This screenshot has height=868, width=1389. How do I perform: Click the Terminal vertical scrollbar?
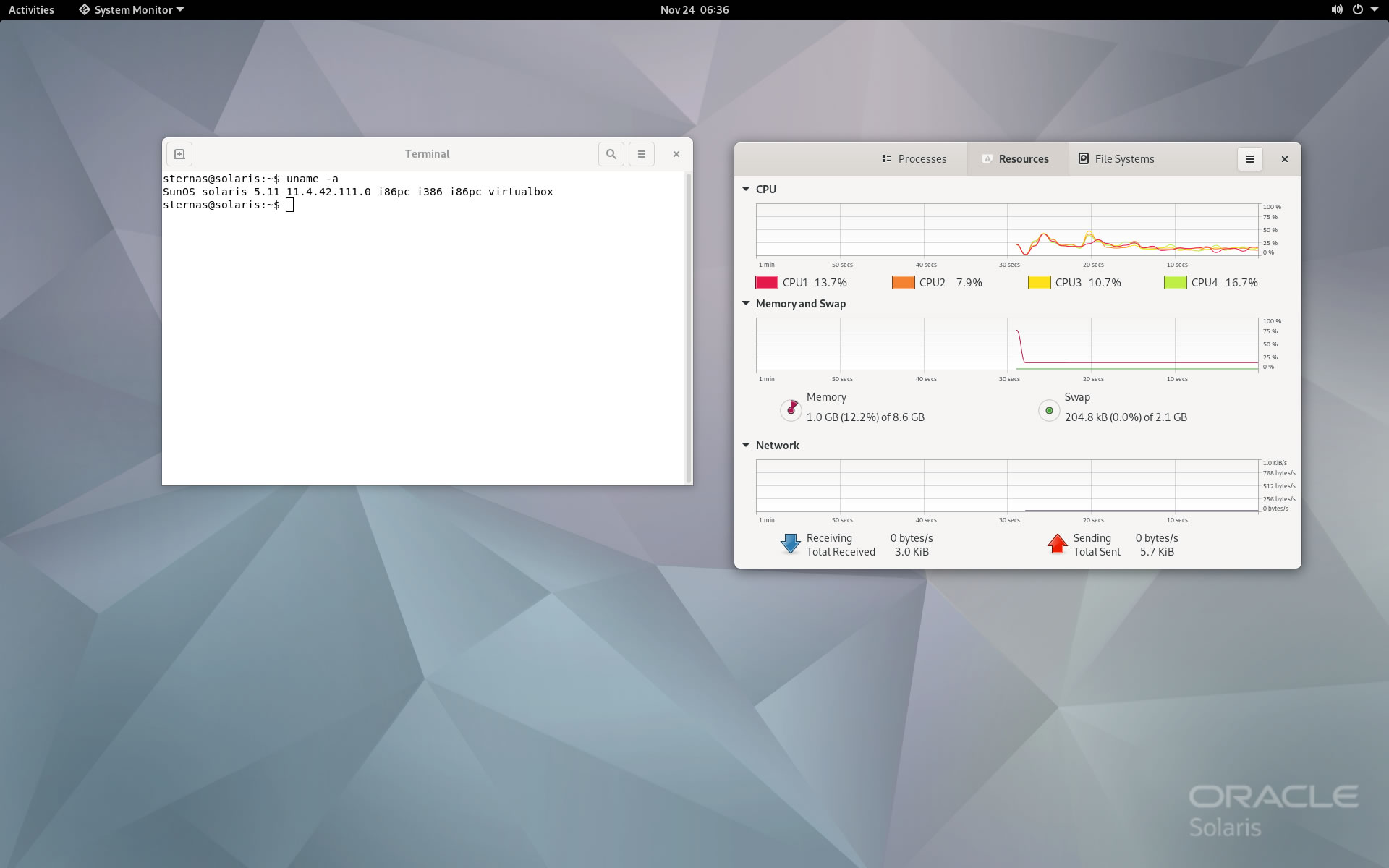point(688,328)
